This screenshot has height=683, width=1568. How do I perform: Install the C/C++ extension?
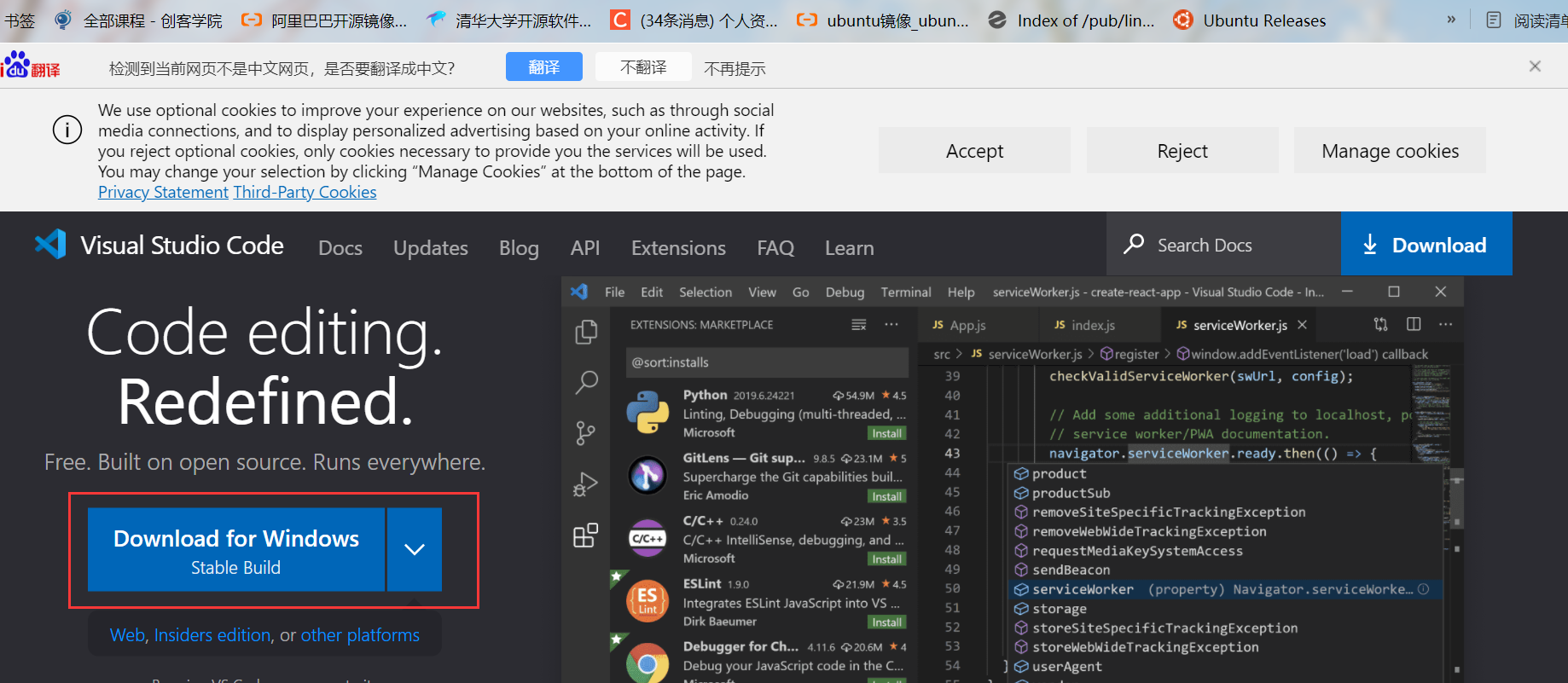pos(886,559)
